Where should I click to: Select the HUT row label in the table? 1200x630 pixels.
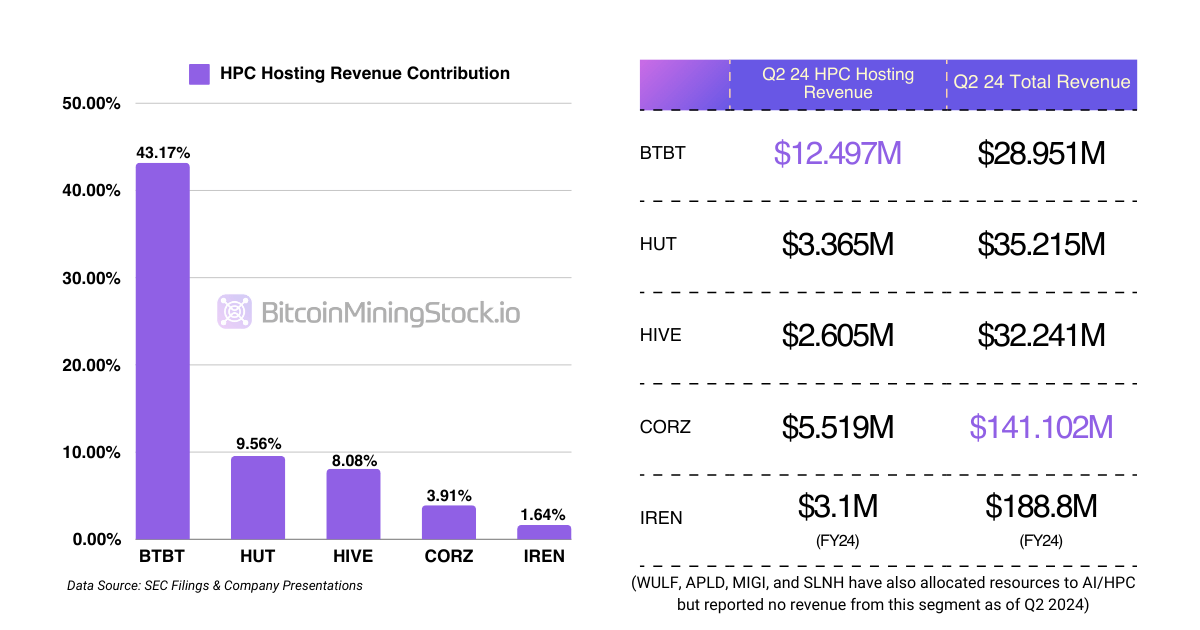click(x=659, y=244)
